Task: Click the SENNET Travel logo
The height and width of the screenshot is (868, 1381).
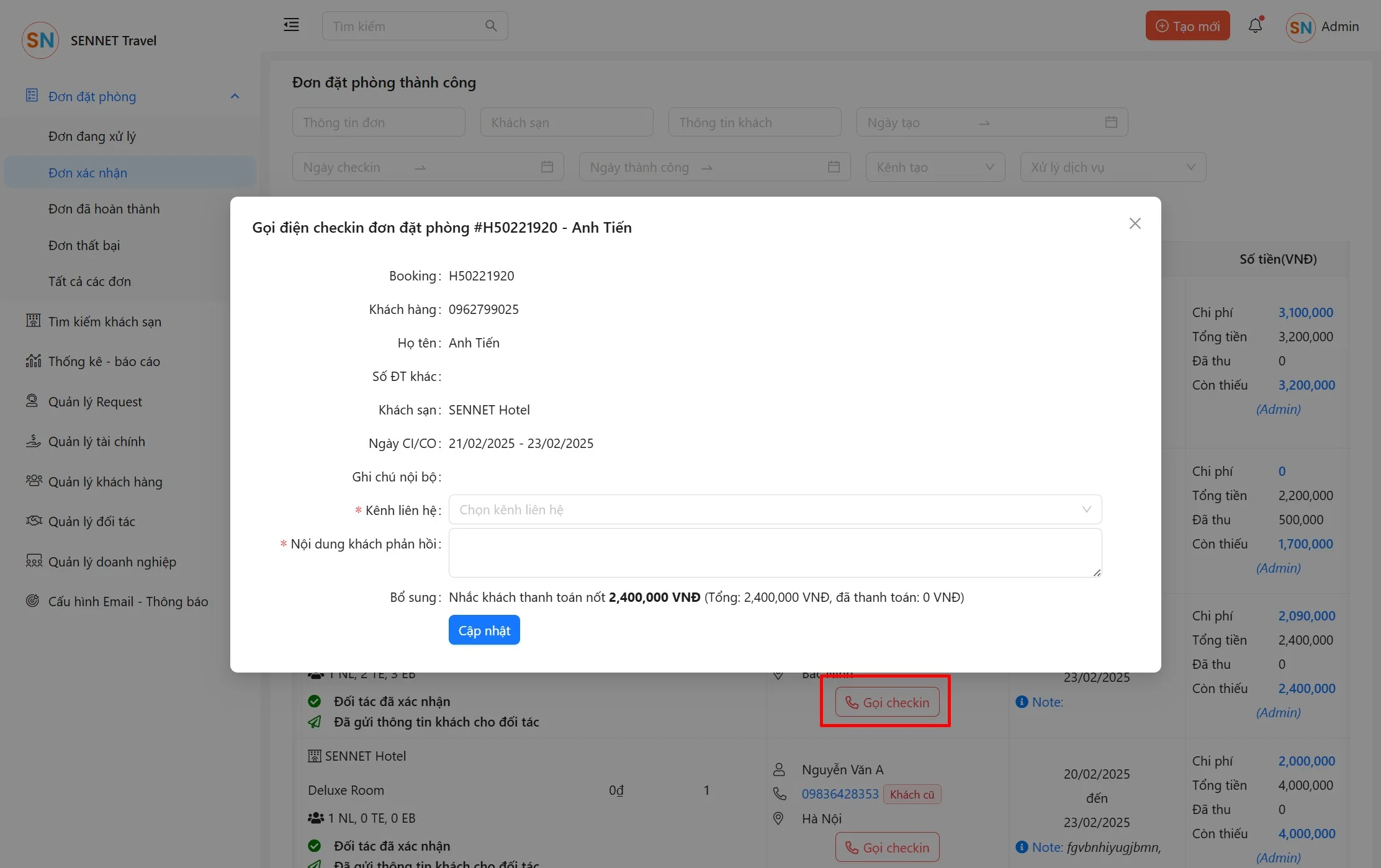Action: tap(40, 40)
